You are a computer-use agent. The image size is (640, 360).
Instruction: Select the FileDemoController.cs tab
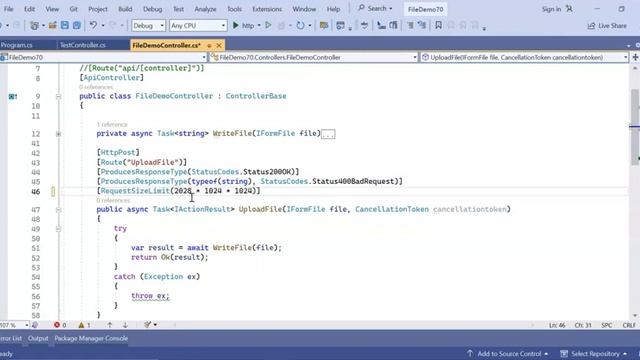[x=167, y=45]
